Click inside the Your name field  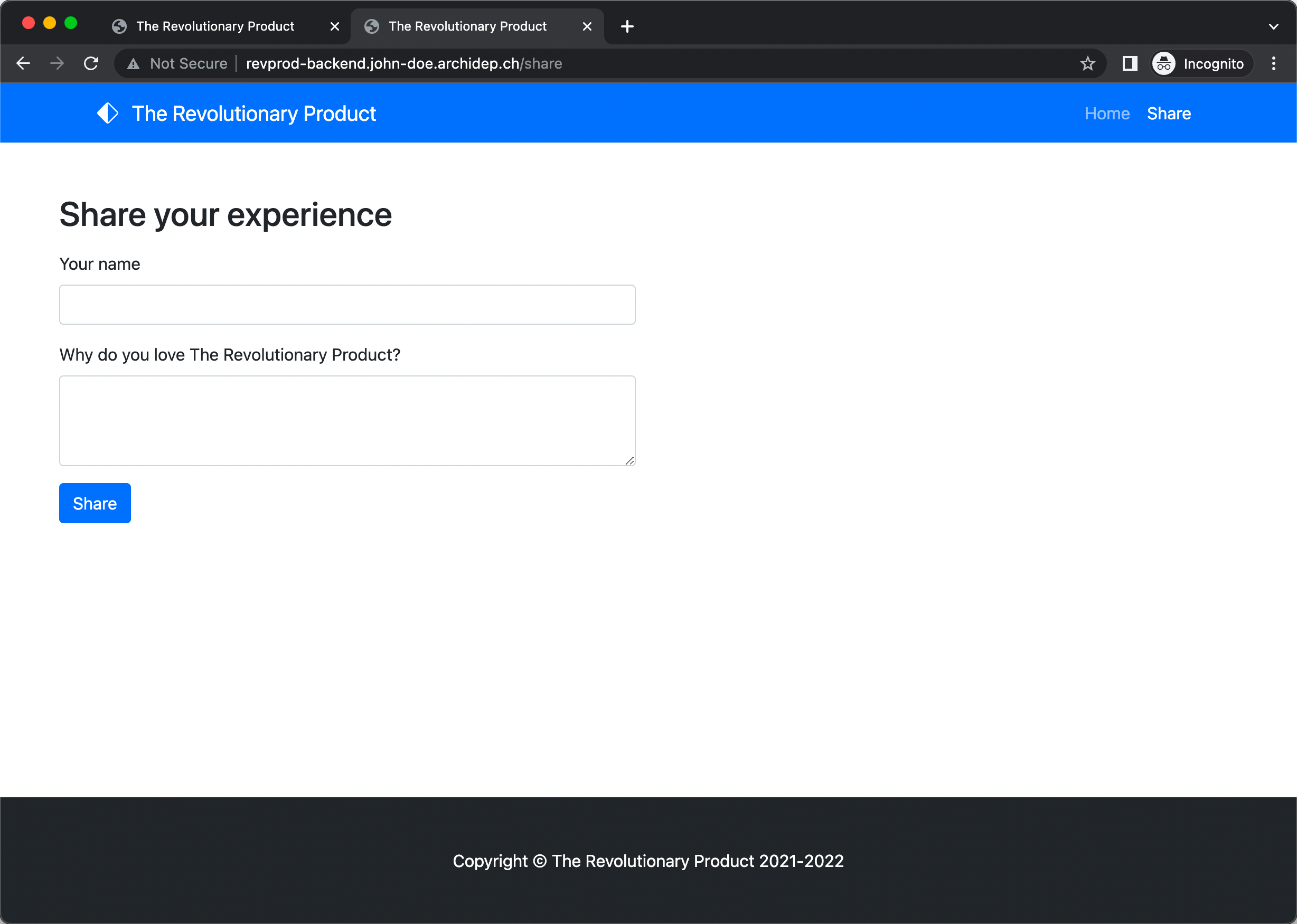(x=346, y=305)
